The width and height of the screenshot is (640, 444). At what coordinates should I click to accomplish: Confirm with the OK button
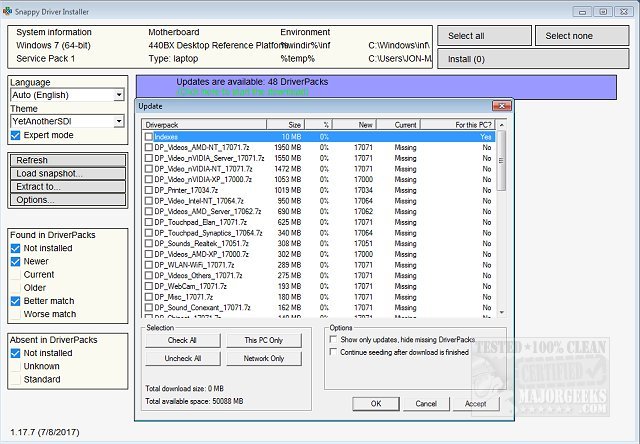(x=376, y=404)
